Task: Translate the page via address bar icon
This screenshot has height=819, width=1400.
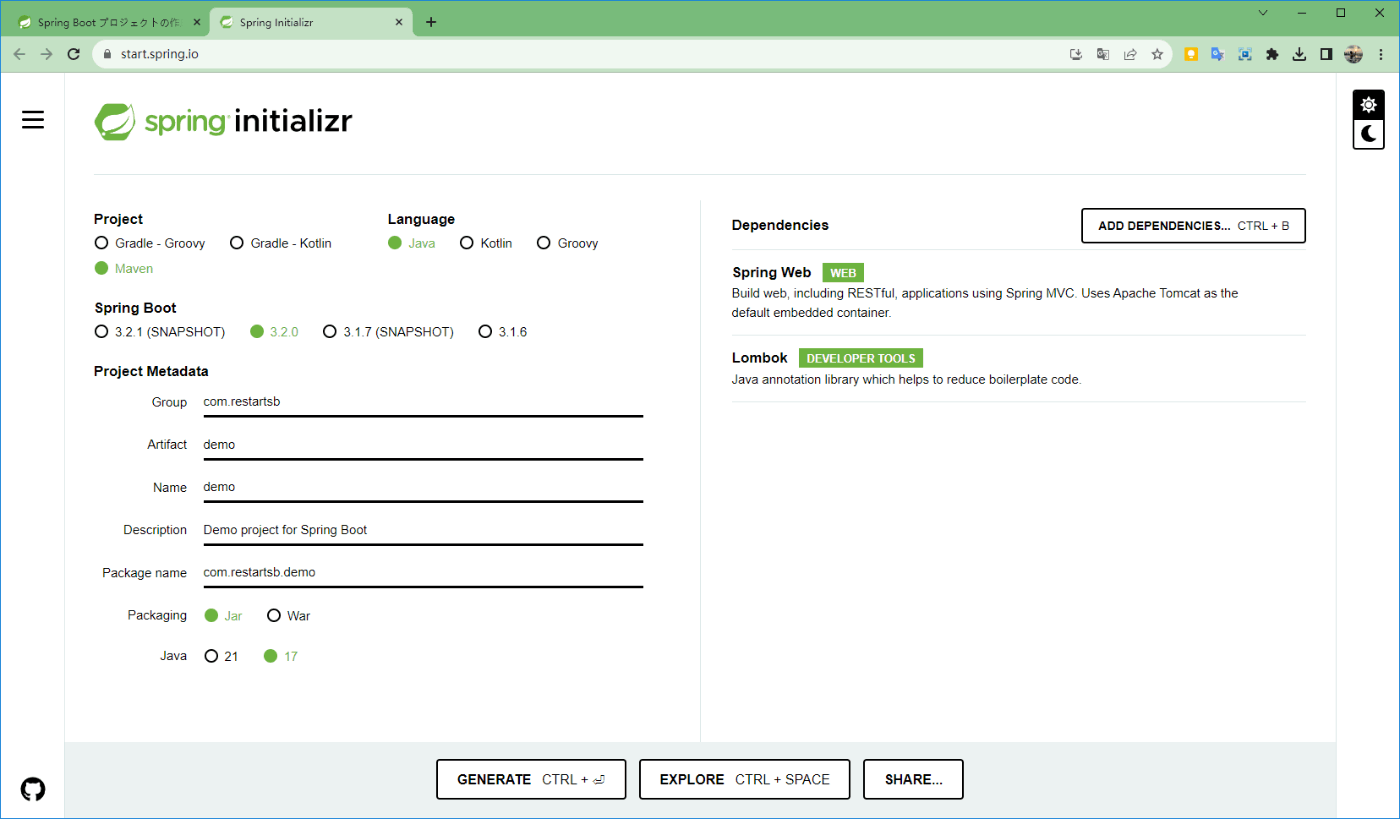Action: [1103, 54]
